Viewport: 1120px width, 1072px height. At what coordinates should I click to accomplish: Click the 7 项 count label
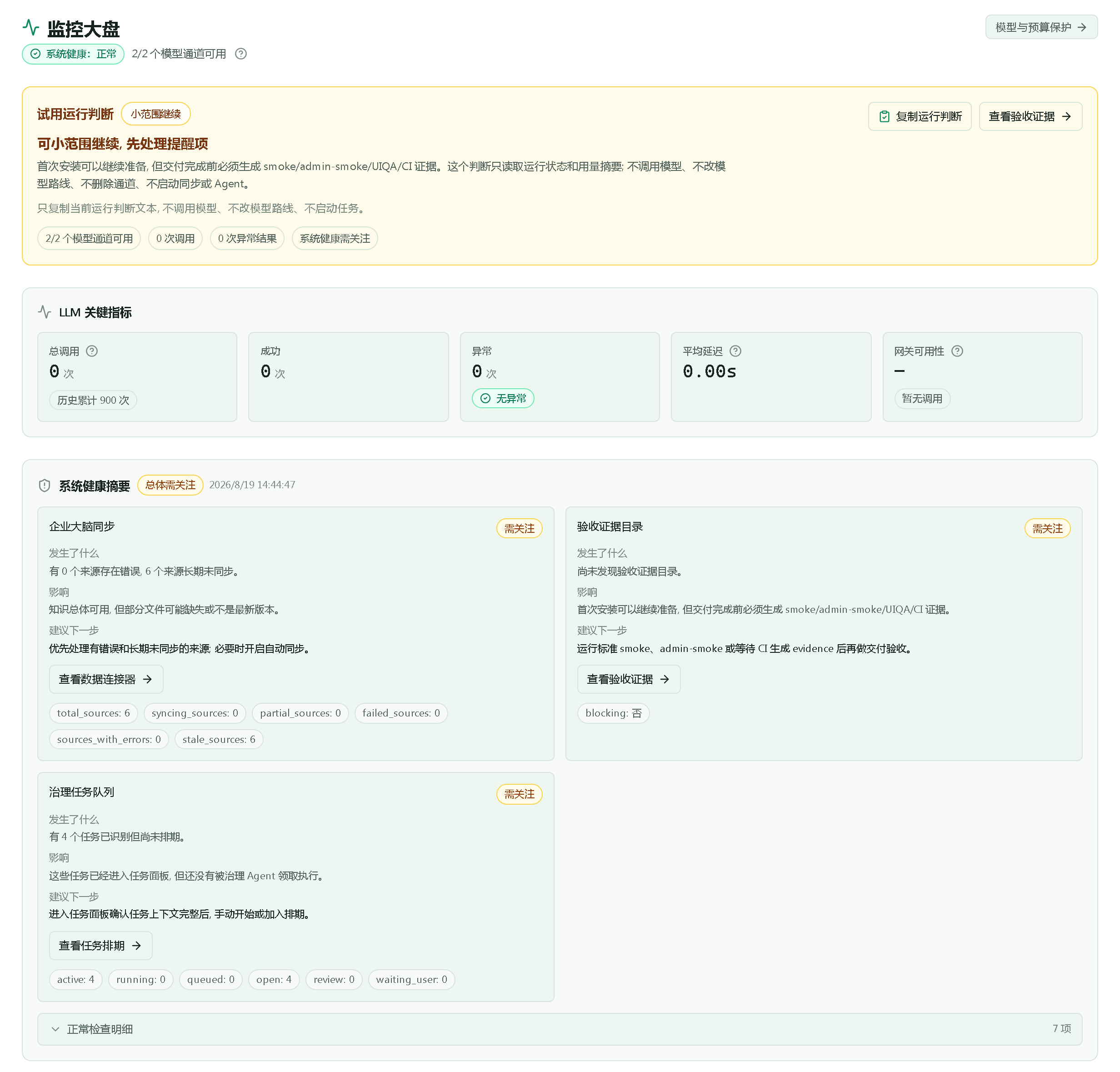click(x=1062, y=1028)
